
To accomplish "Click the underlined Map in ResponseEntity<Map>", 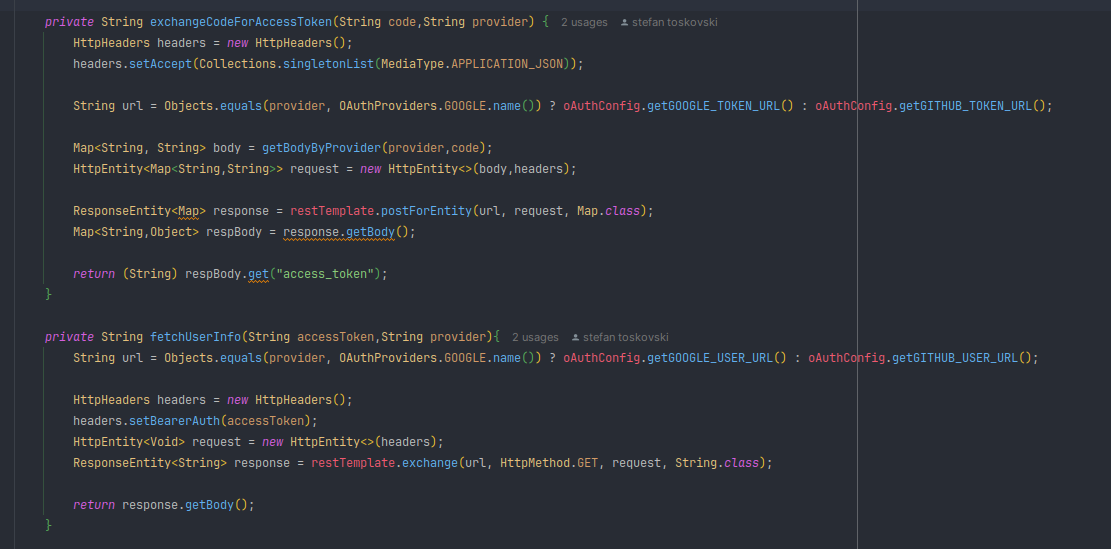I will pos(191,211).
